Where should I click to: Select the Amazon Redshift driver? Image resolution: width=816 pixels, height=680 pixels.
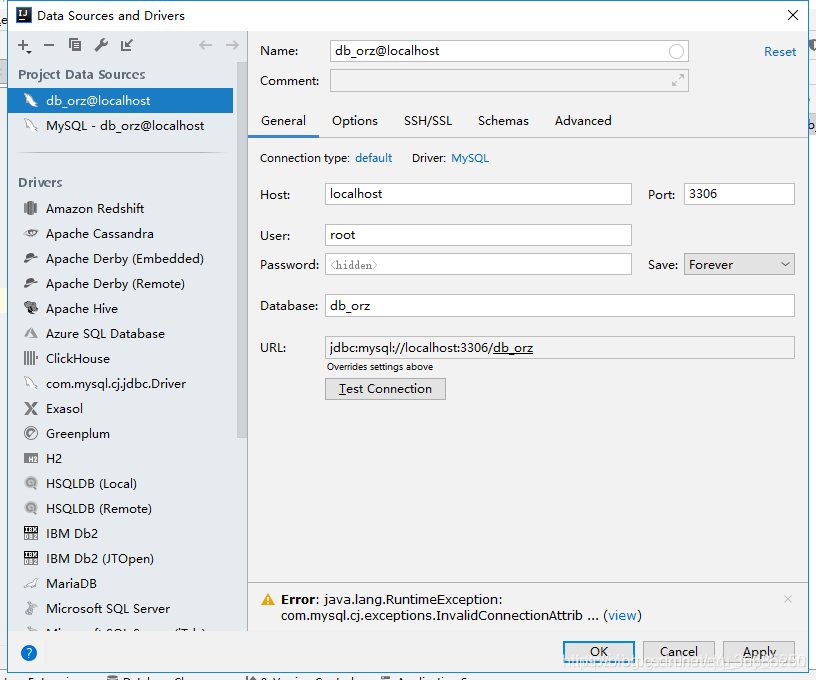tap(120, 209)
